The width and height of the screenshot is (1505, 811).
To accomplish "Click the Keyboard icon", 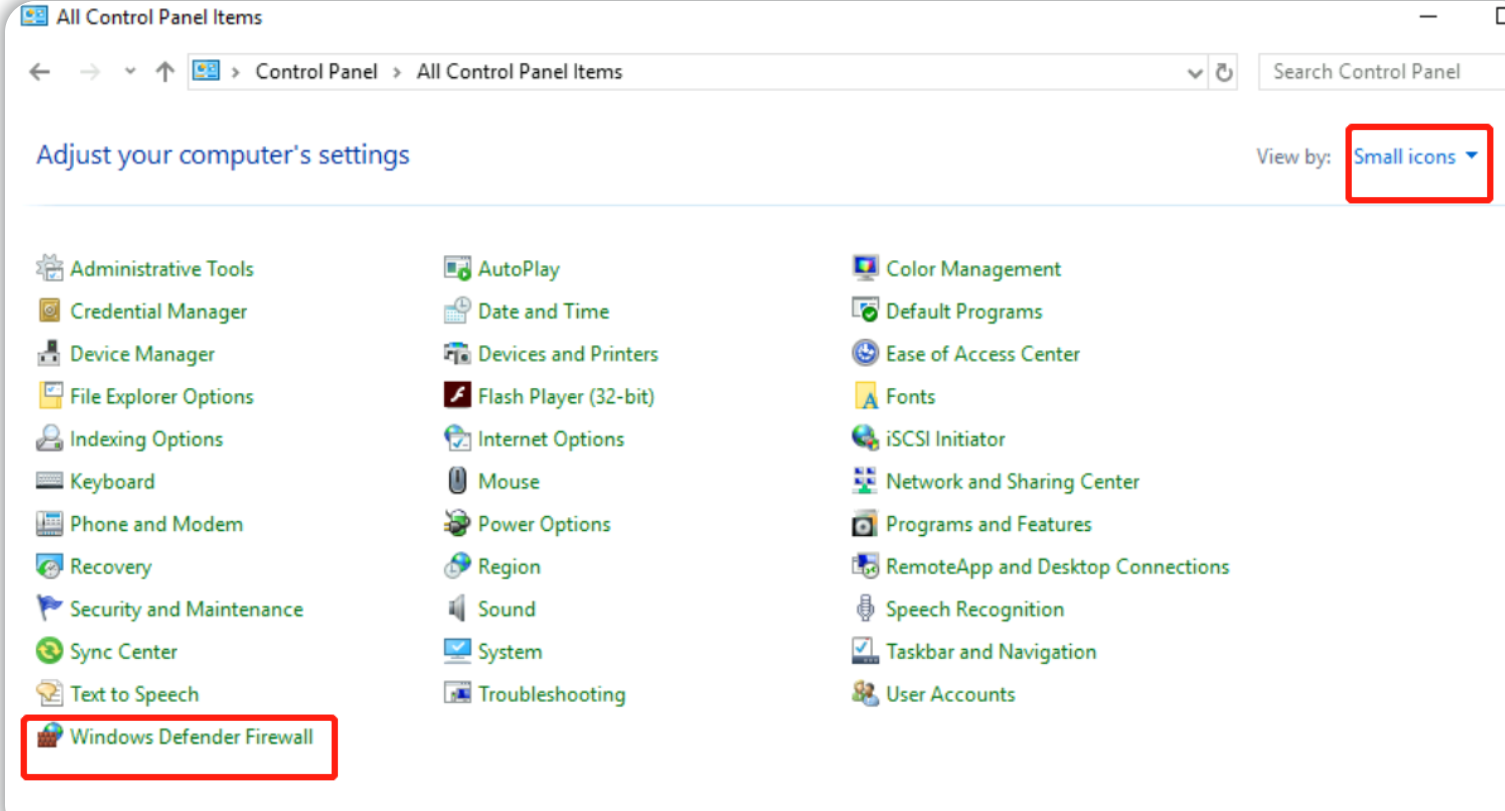I will 50,481.
